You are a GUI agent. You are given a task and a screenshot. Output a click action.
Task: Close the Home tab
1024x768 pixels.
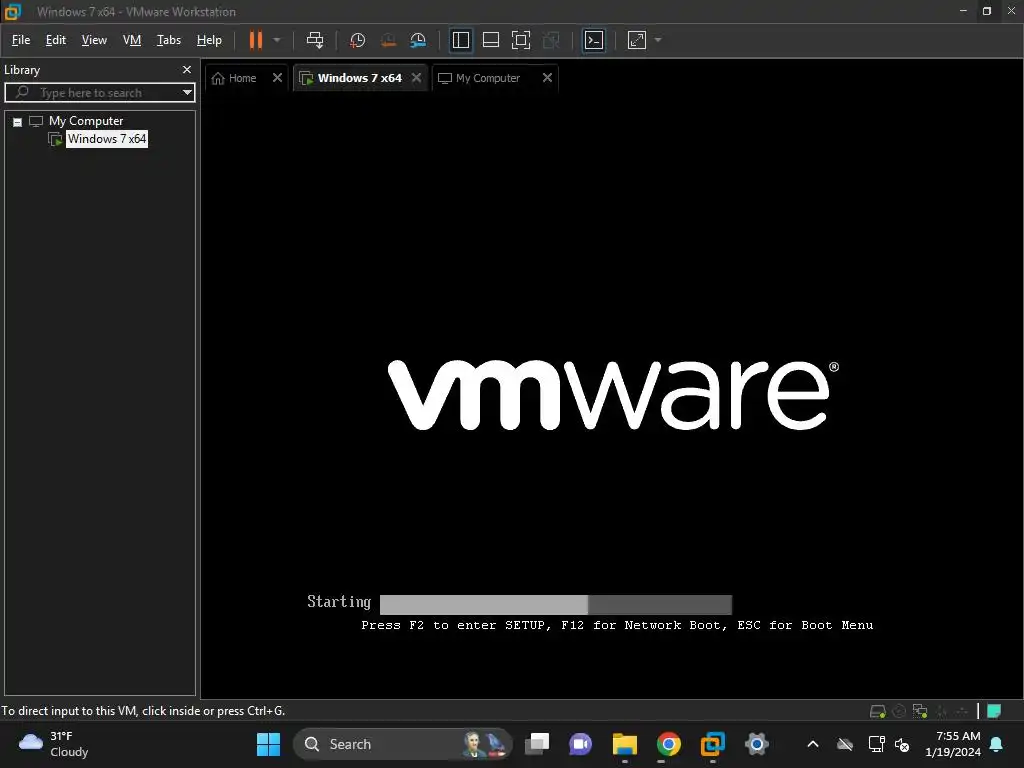pos(277,78)
